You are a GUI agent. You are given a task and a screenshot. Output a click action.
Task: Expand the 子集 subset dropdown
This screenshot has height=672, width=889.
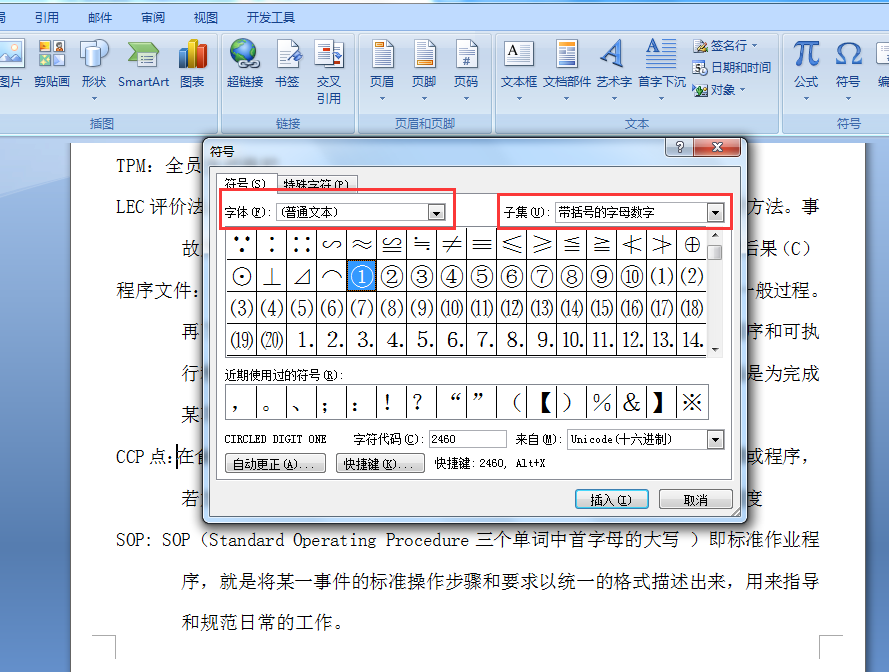pos(716,213)
